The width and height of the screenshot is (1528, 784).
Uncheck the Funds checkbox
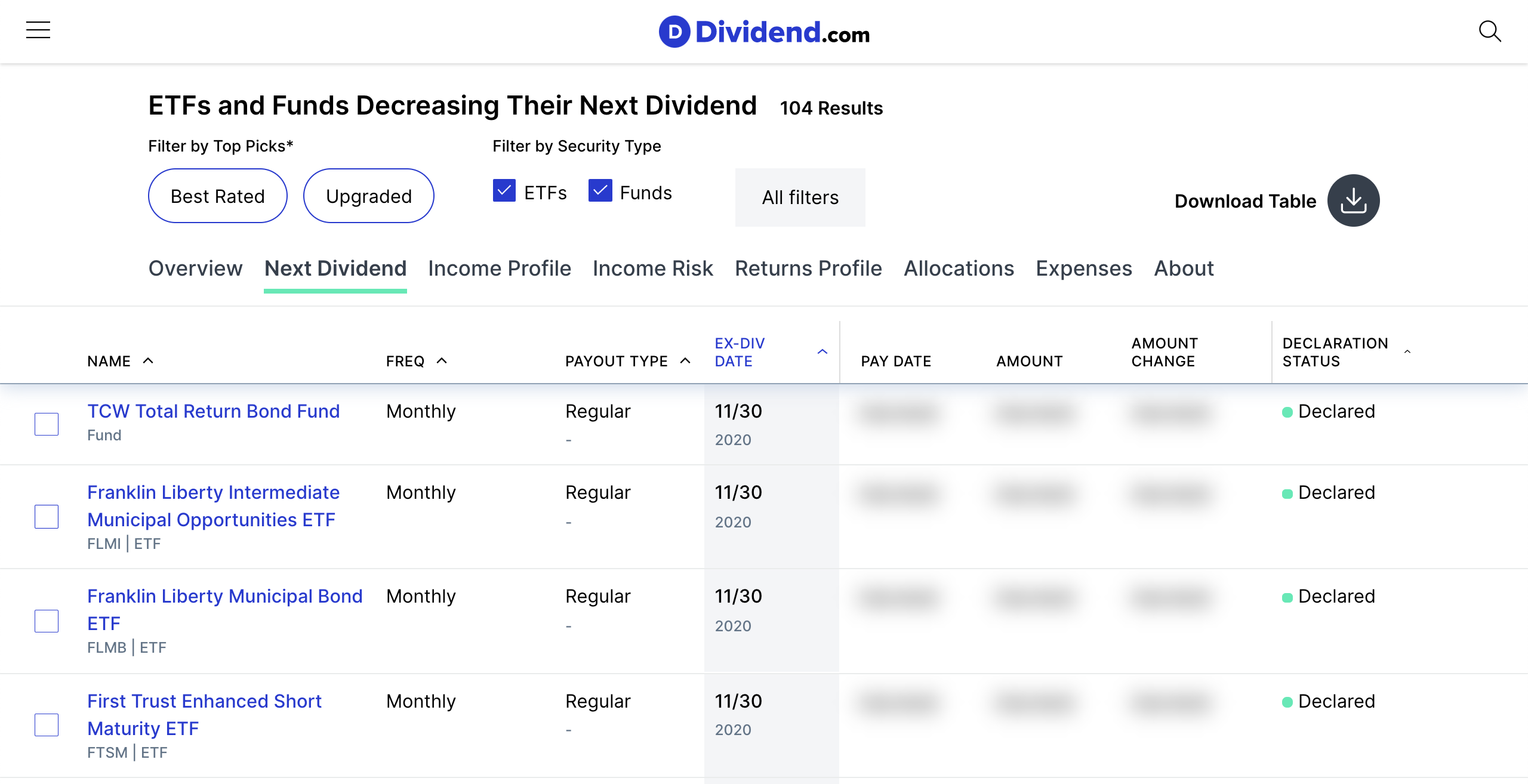point(600,191)
